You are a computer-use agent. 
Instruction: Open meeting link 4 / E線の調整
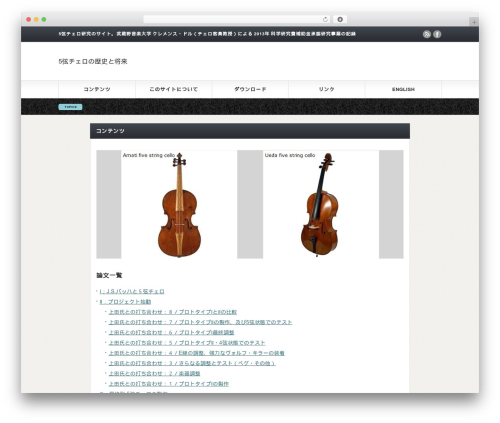tap(197, 353)
